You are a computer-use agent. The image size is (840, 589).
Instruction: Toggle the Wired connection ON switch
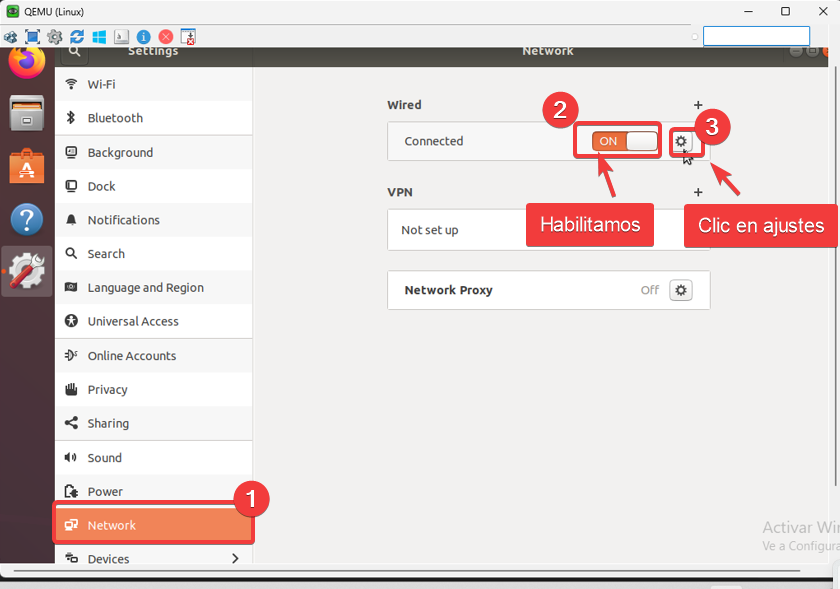[624, 141]
